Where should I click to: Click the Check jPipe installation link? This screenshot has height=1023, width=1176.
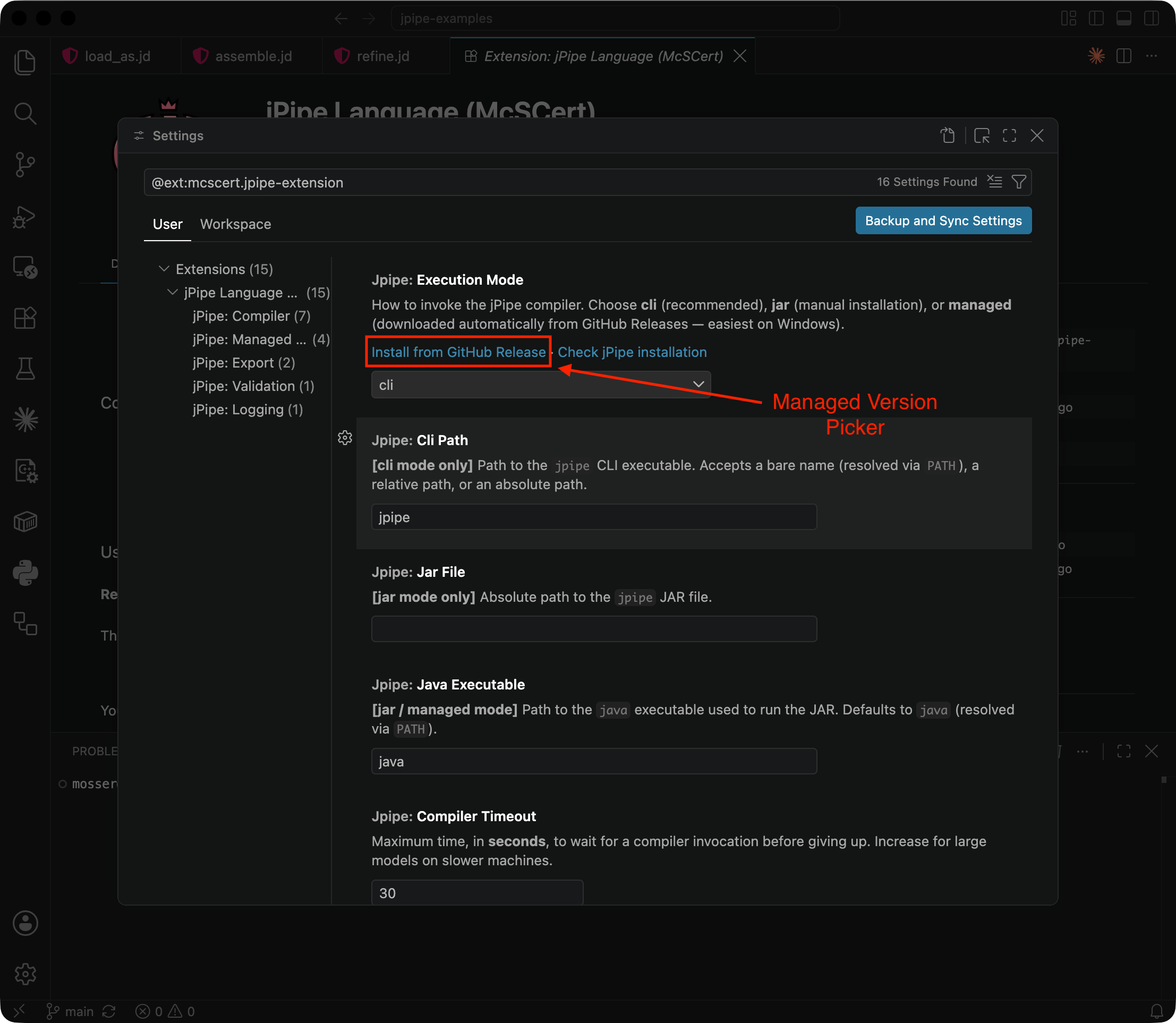click(x=632, y=352)
